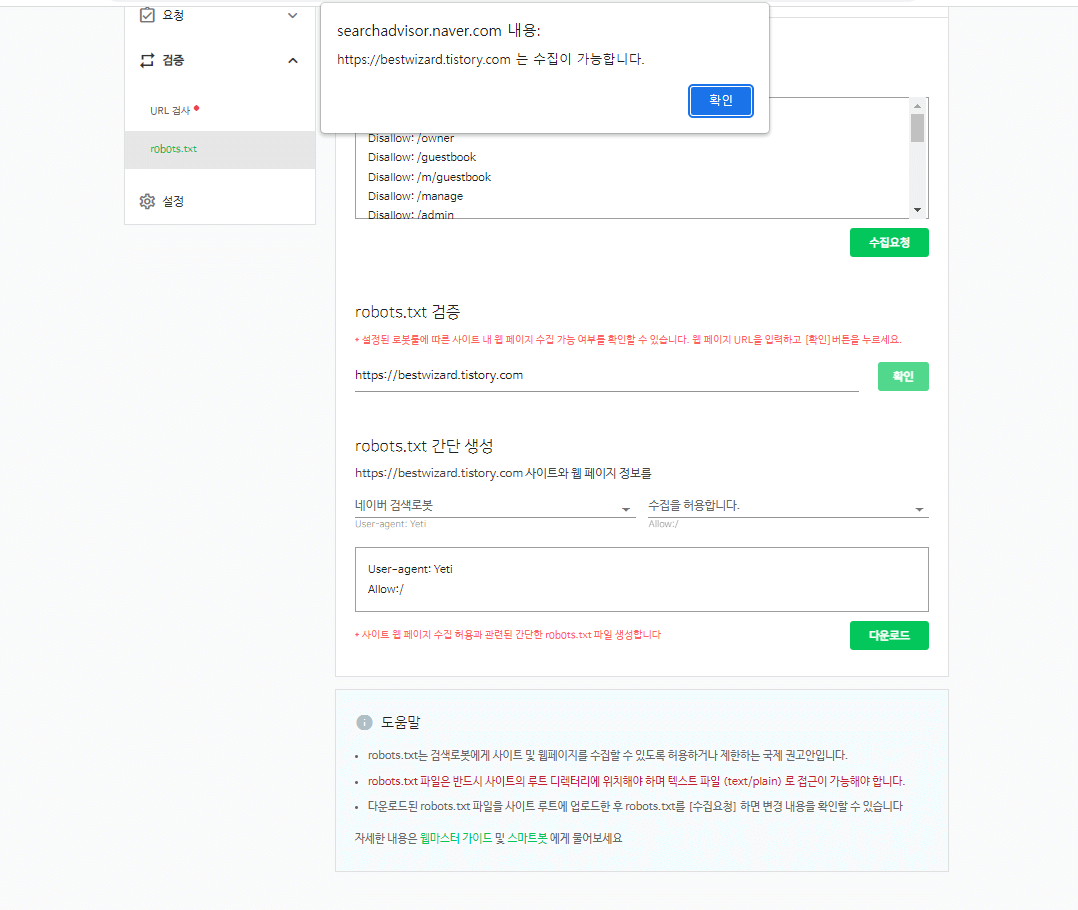Open the 설정 sidebar entry
1078x910 pixels.
(174, 200)
